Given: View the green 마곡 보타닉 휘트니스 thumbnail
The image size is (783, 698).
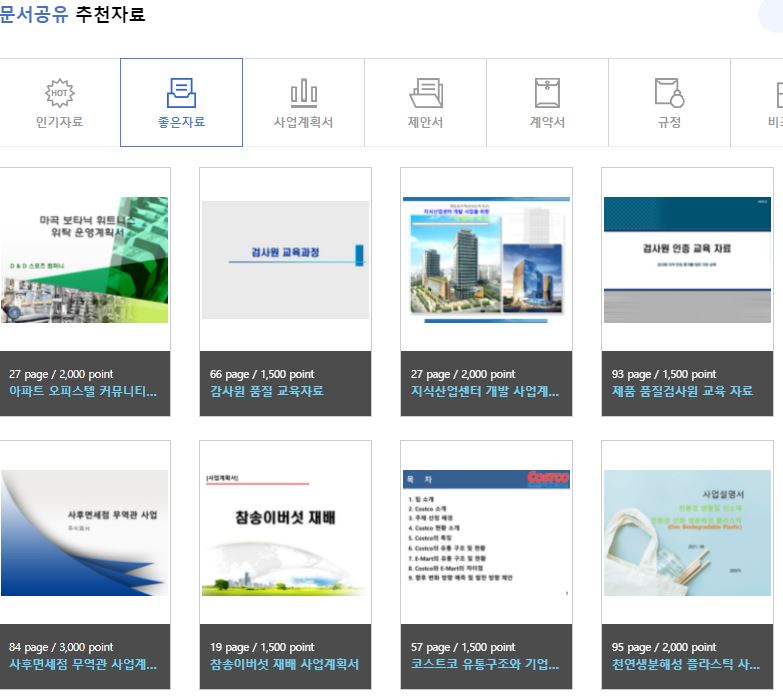Looking at the screenshot, I should click(x=84, y=260).
